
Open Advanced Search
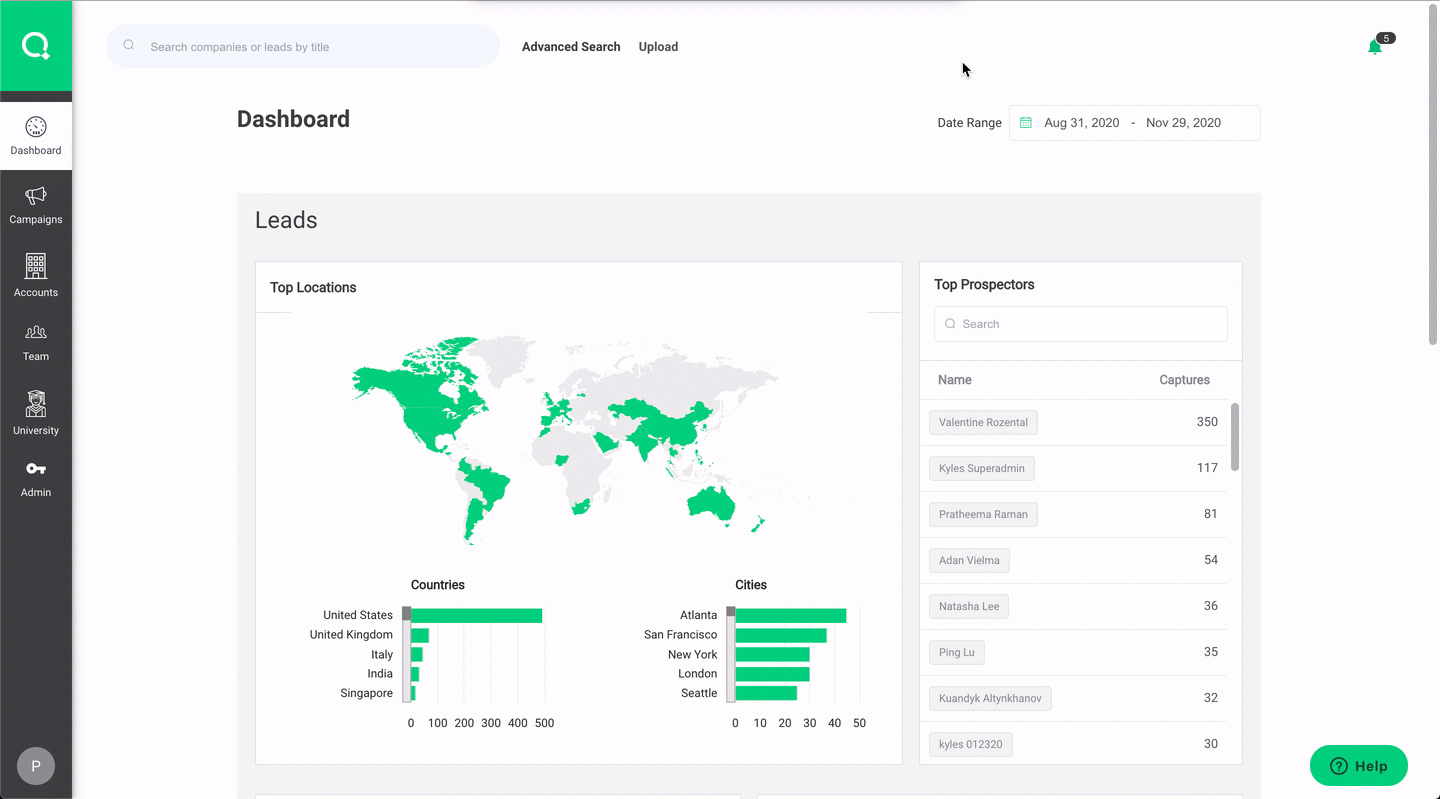(x=571, y=47)
